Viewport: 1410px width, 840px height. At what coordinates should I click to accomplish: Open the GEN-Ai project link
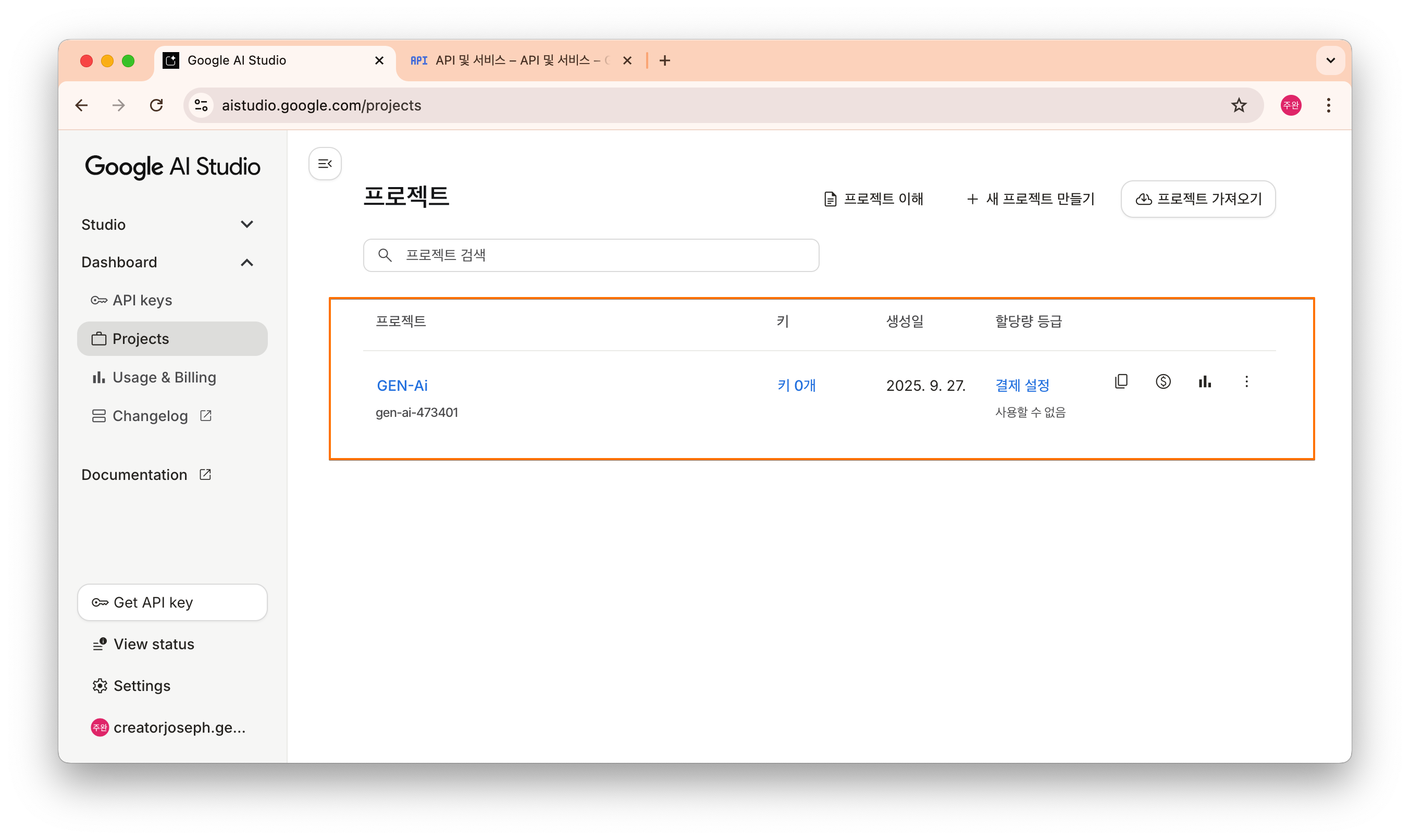tap(402, 386)
